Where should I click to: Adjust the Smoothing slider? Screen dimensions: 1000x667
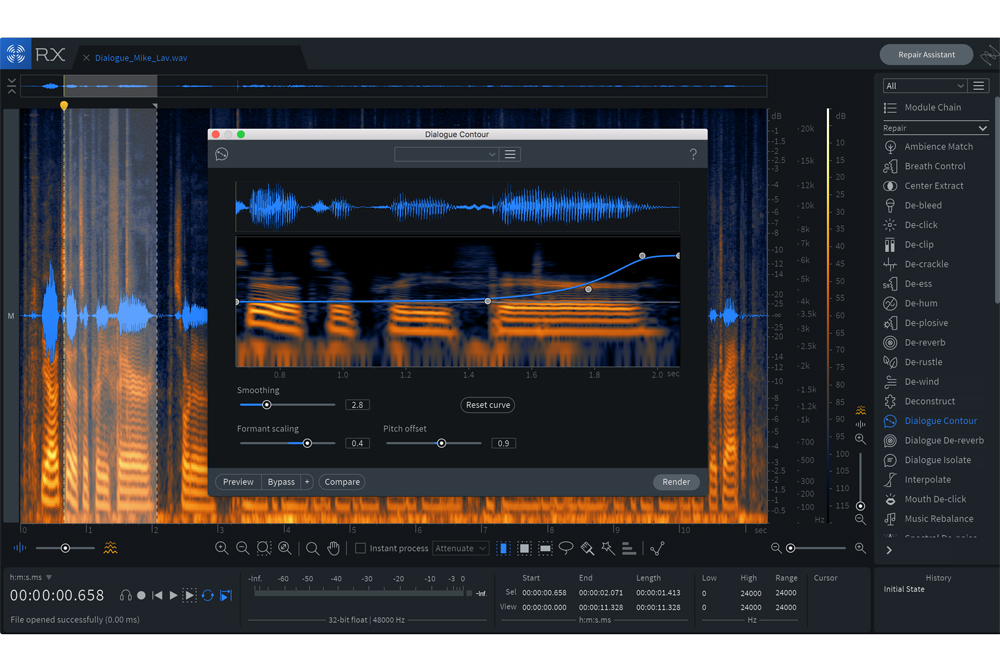(267, 405)
